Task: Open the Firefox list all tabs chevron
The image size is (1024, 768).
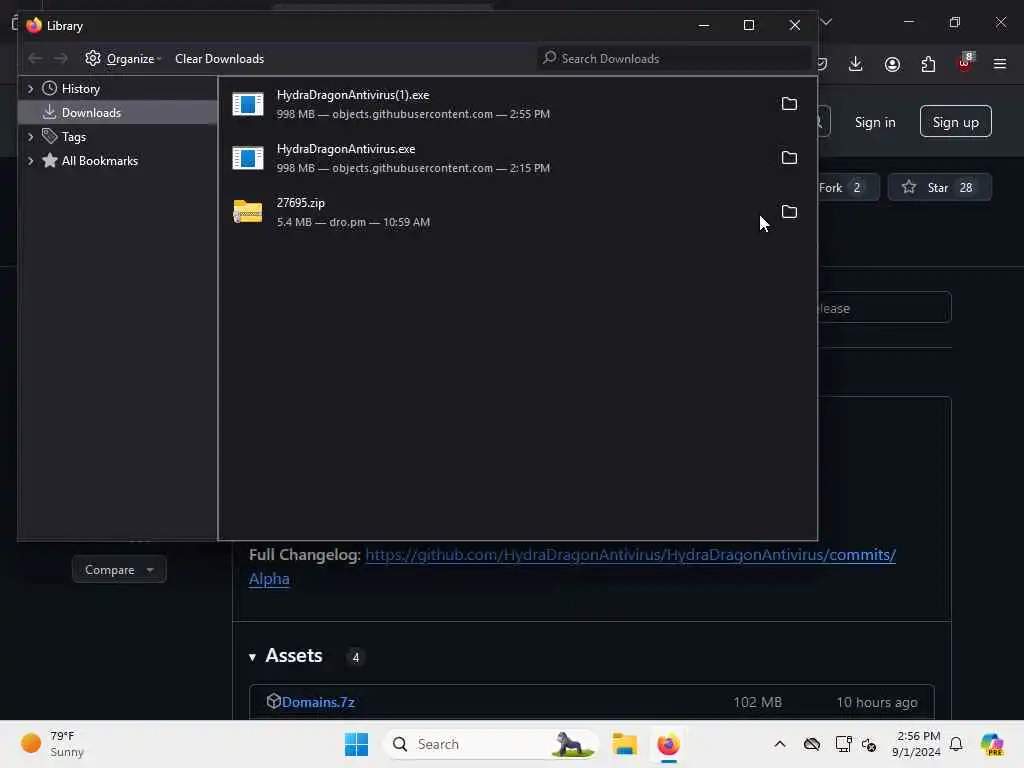Action: (826, 22)
